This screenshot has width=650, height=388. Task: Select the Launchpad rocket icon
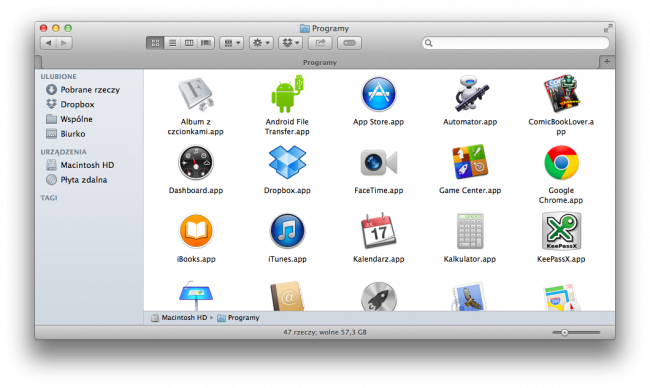click(378, 296)
